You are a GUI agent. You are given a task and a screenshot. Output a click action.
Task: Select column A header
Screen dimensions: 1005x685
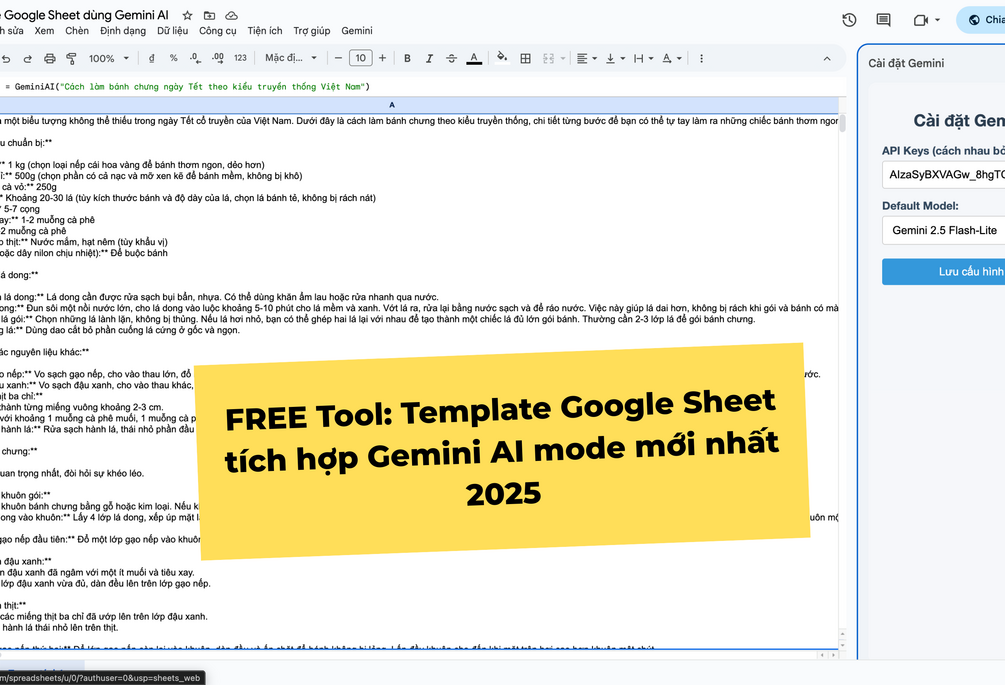tap(392, 104)
